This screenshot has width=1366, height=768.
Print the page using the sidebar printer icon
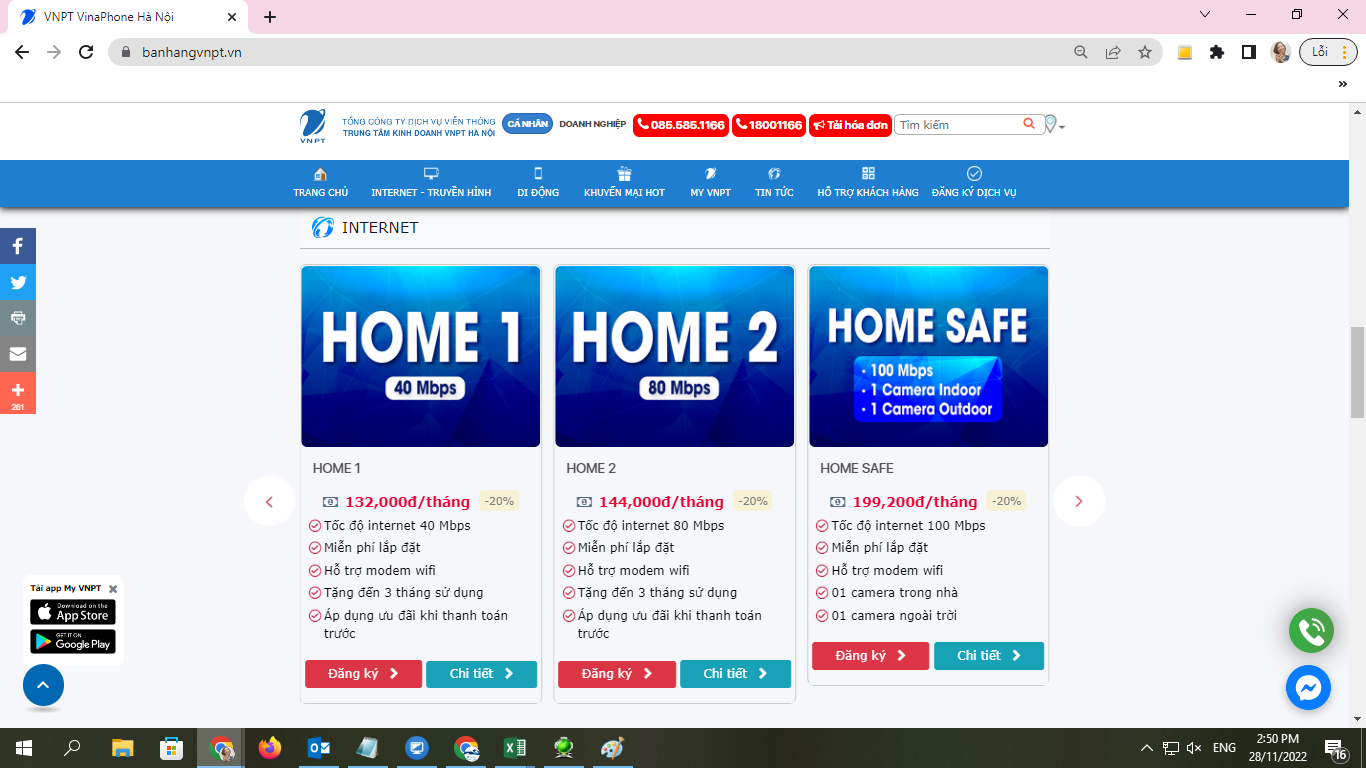click(x=18, y=318)
